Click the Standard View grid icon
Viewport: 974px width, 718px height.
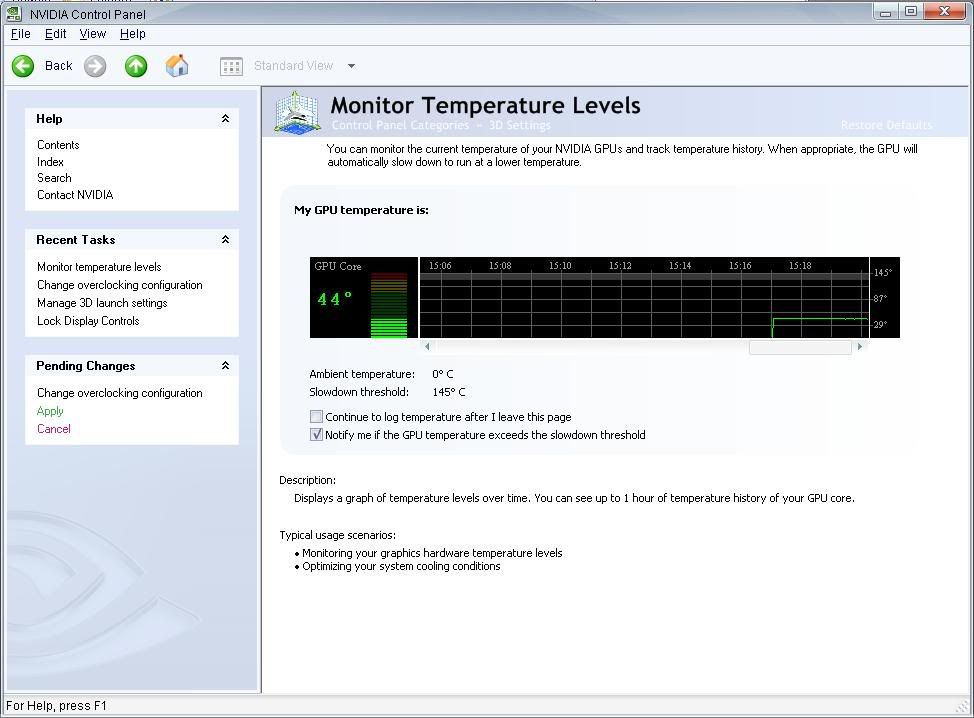point(231,66)
